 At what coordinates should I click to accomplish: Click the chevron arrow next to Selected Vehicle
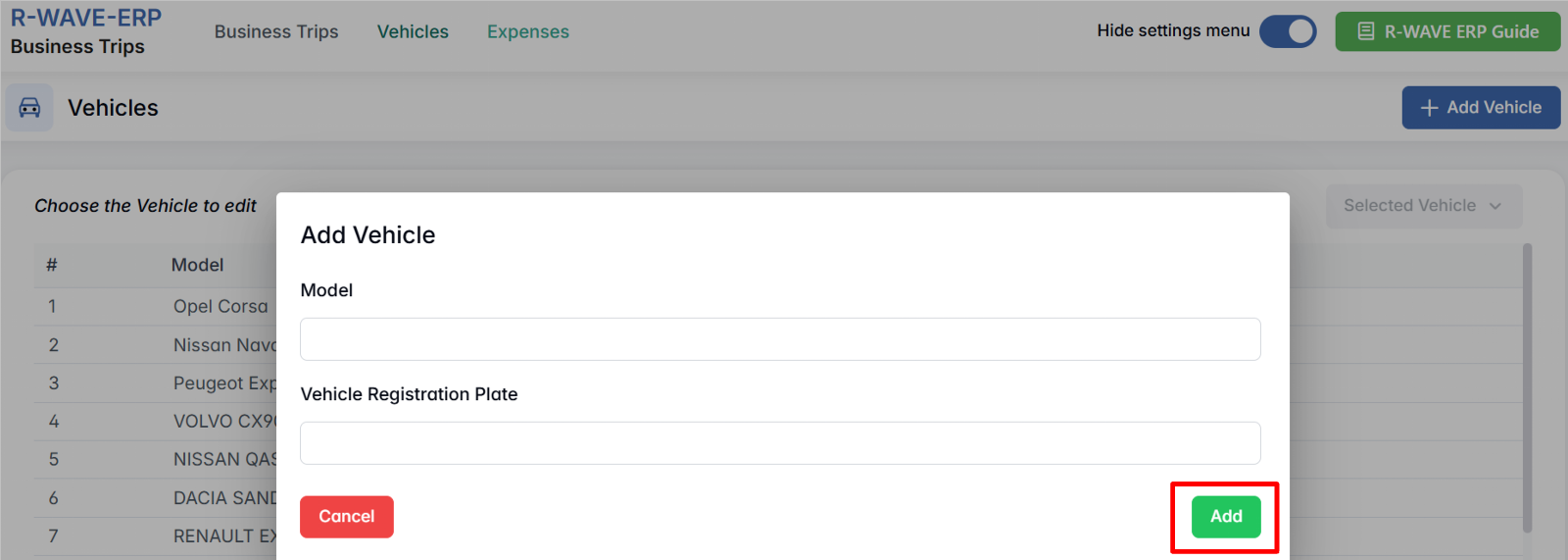(x=1495, y=206)
